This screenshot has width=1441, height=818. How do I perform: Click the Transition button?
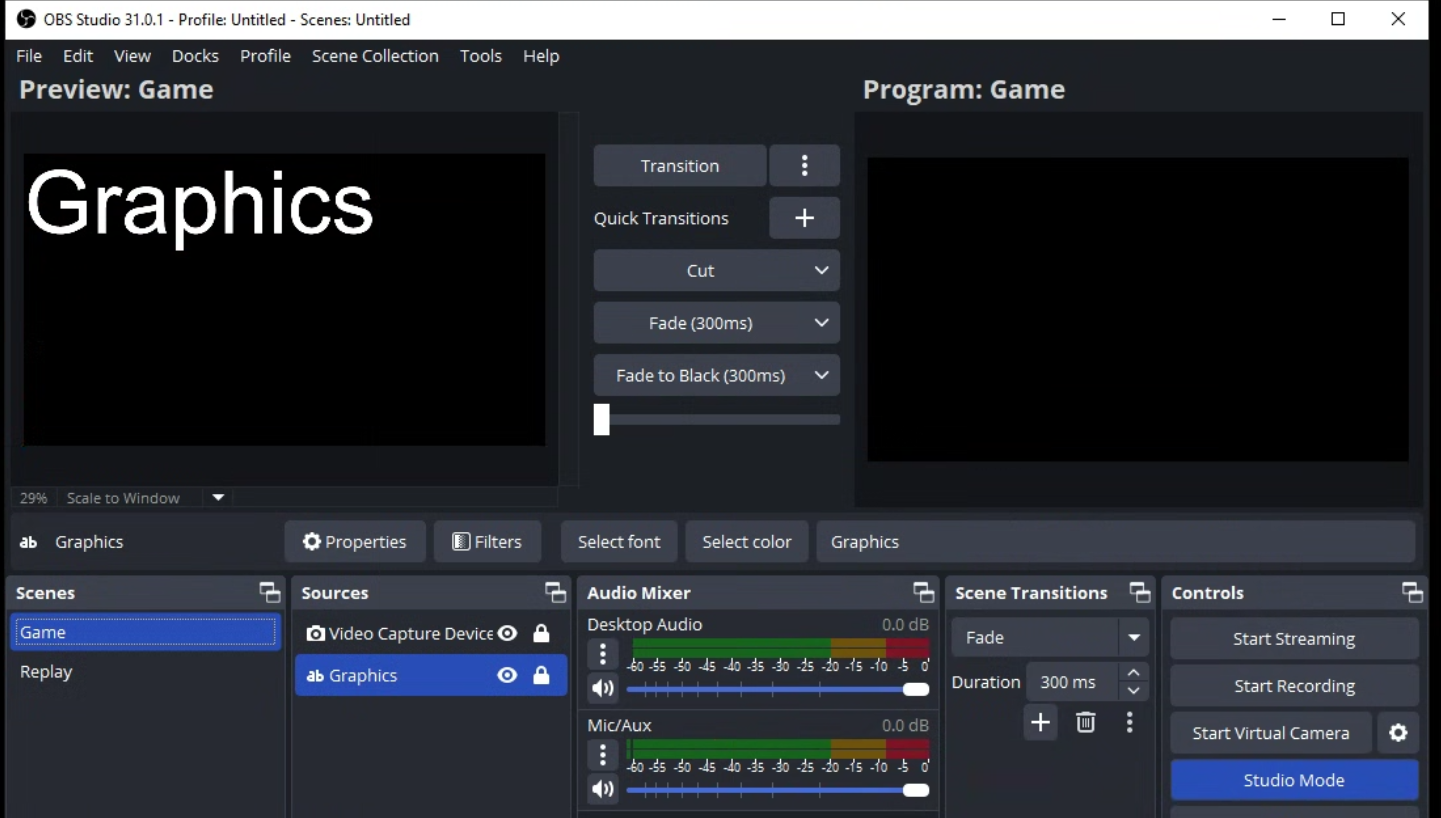pos(680,166)
